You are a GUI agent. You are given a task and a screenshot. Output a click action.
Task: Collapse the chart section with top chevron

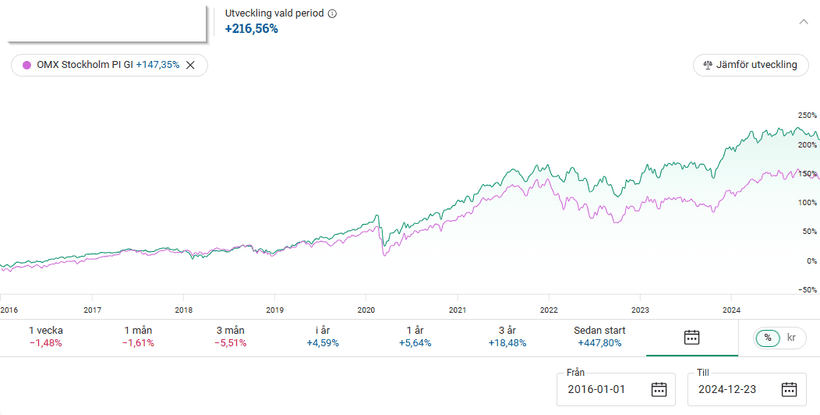(x=802, y=20)
